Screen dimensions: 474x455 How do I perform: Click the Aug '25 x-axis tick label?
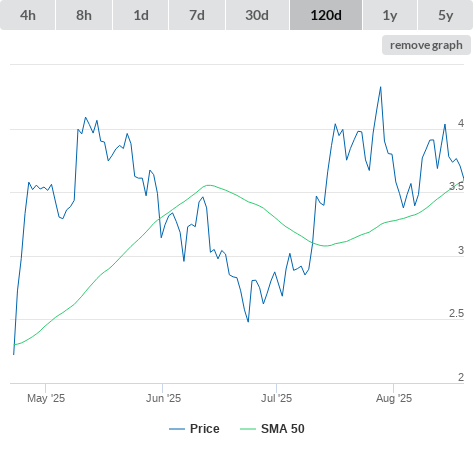(394, 398)
